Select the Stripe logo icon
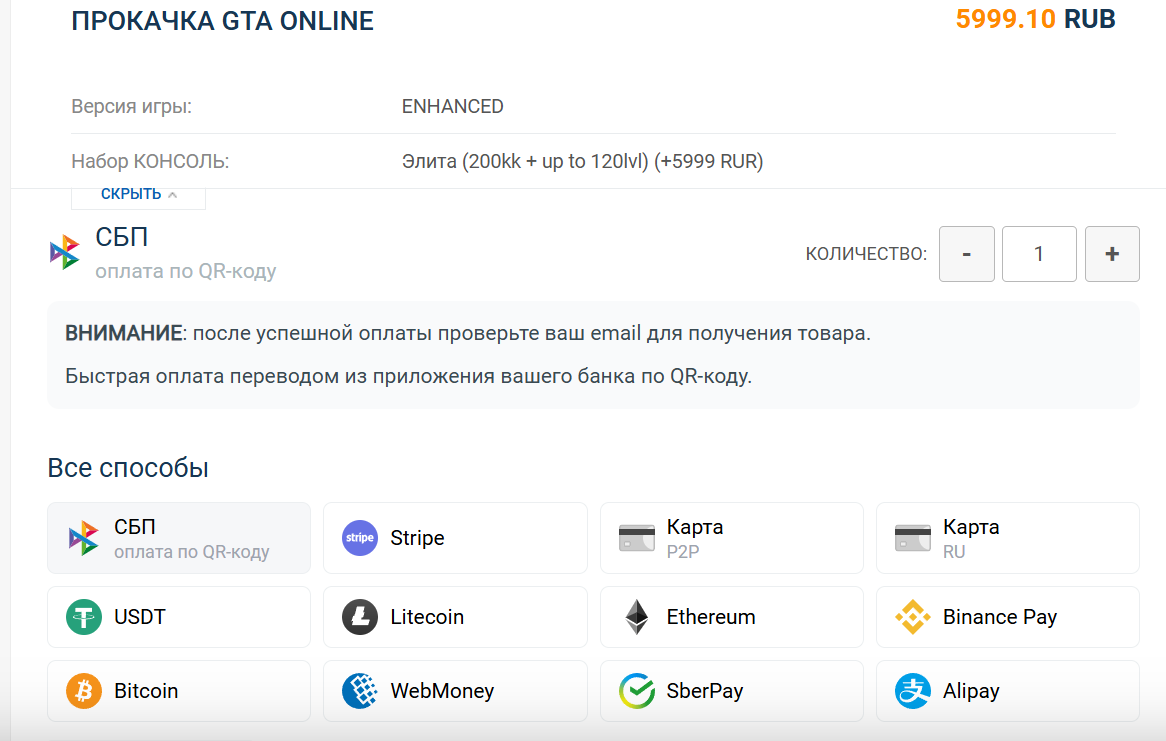The image size is (1166, 741). pyautogui.click(x=360, y=538)
